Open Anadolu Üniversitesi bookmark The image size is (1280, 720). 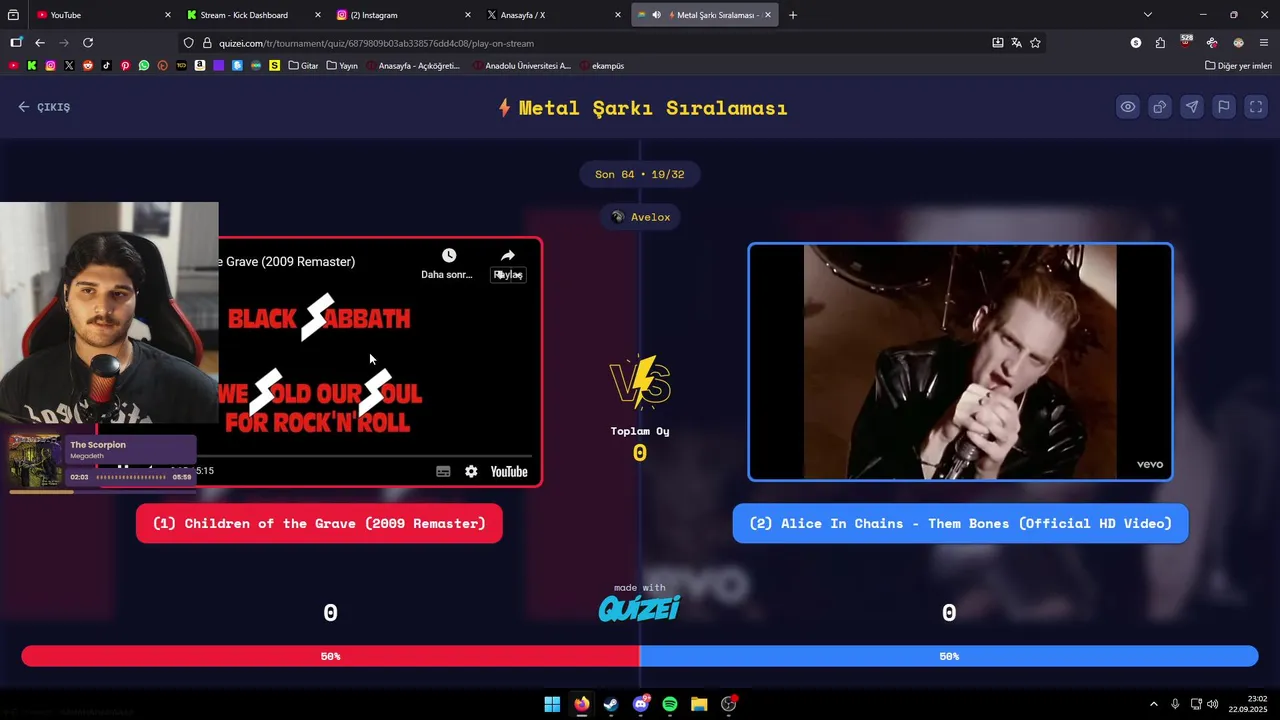tap(520, 66)
